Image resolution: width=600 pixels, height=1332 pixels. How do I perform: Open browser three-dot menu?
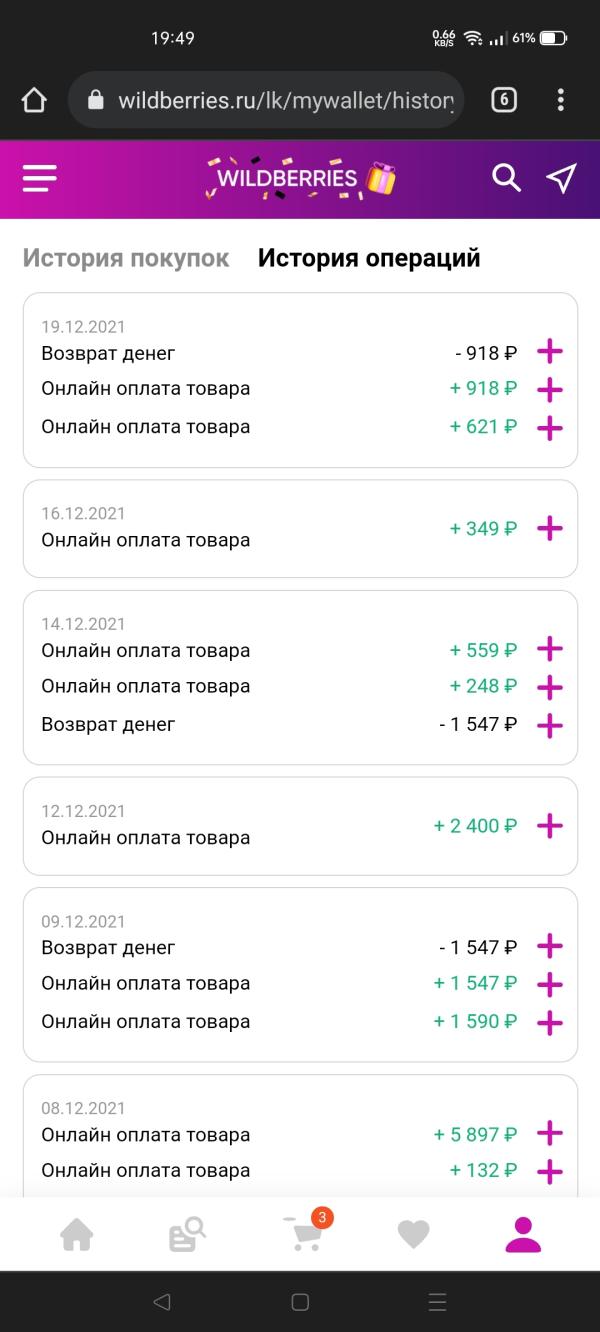(x=561, y=100)
